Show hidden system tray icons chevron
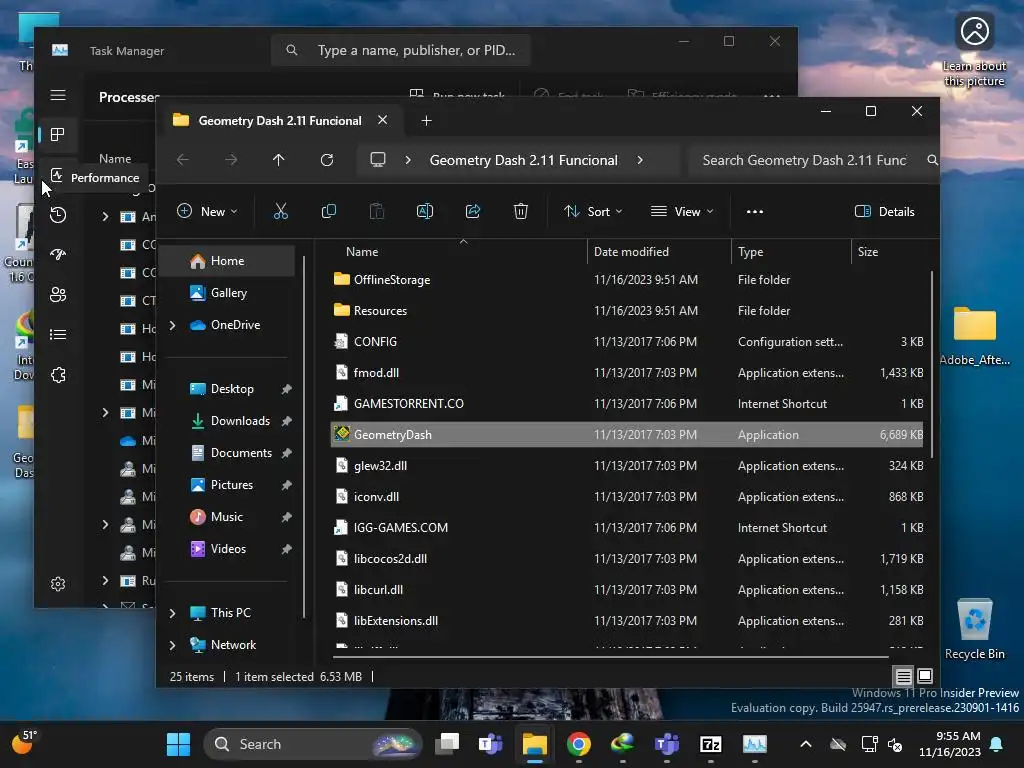 806,744
